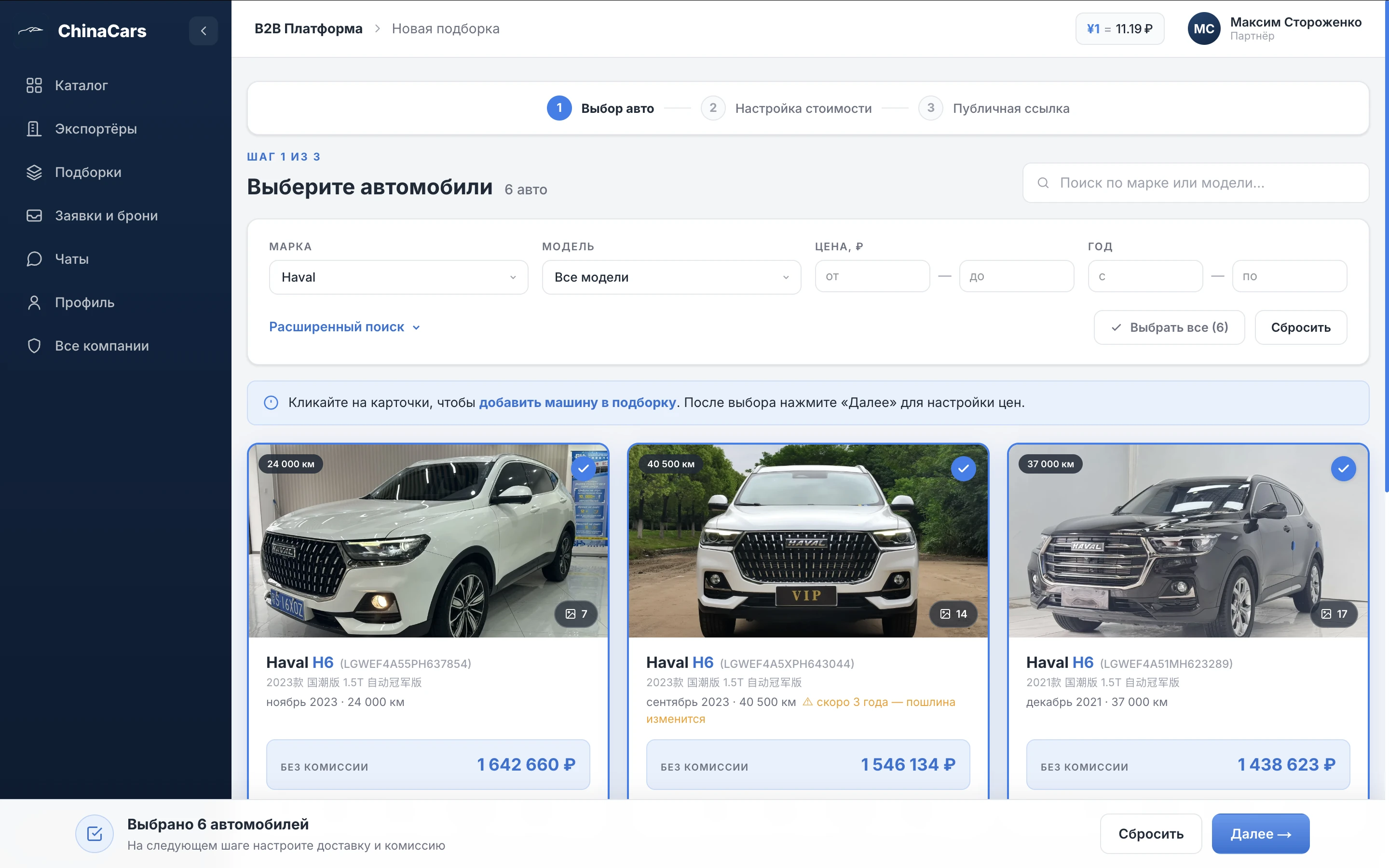This screenshot has height=868, width=1389.
Task: Click the photo count badge showing 14
Action: [953, 614]
